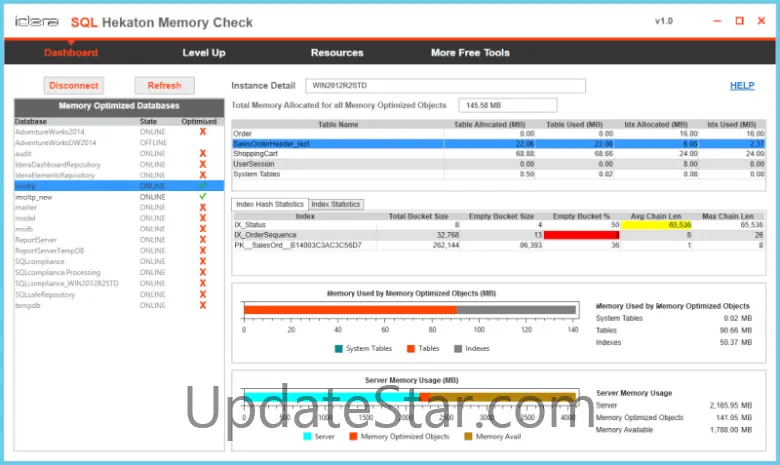Select the SalesOrderHeader_test table row
This screenshot has height=465, width=780.
[x=498, y=144]
